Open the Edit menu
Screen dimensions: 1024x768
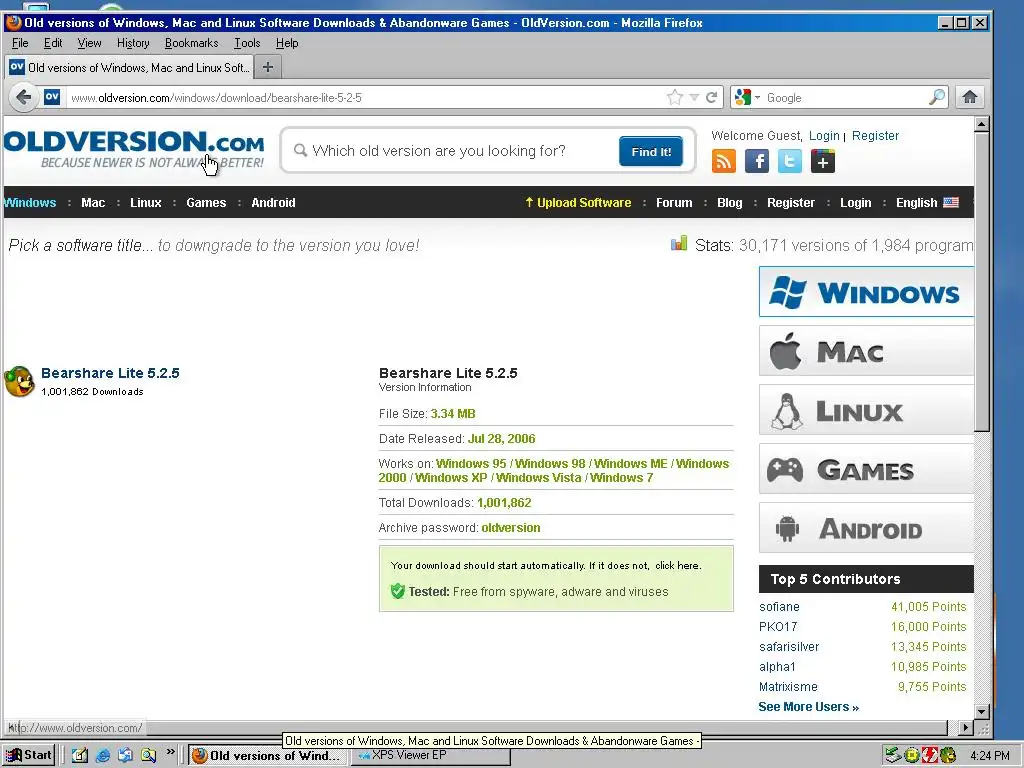(53, 43)
